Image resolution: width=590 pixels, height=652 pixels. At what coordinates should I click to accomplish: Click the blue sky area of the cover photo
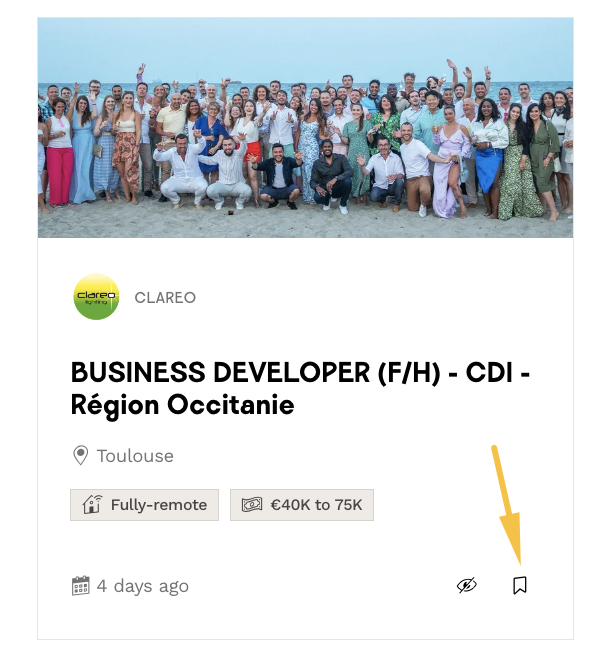305,46
